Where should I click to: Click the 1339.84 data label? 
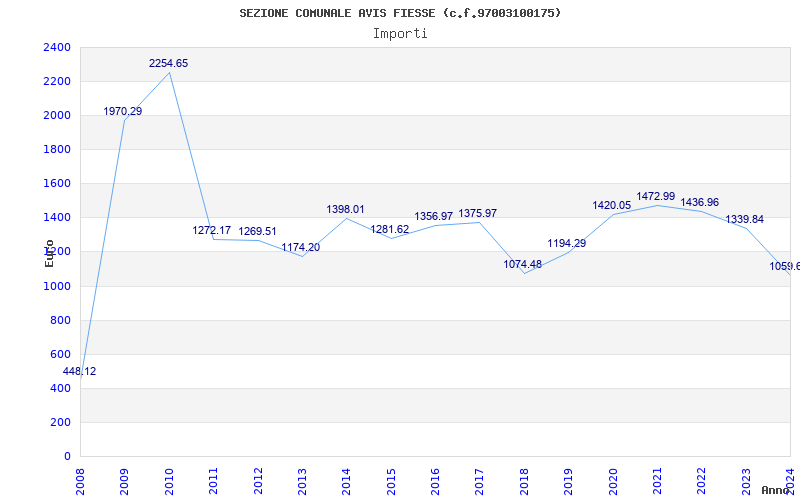tap(744, 219)
